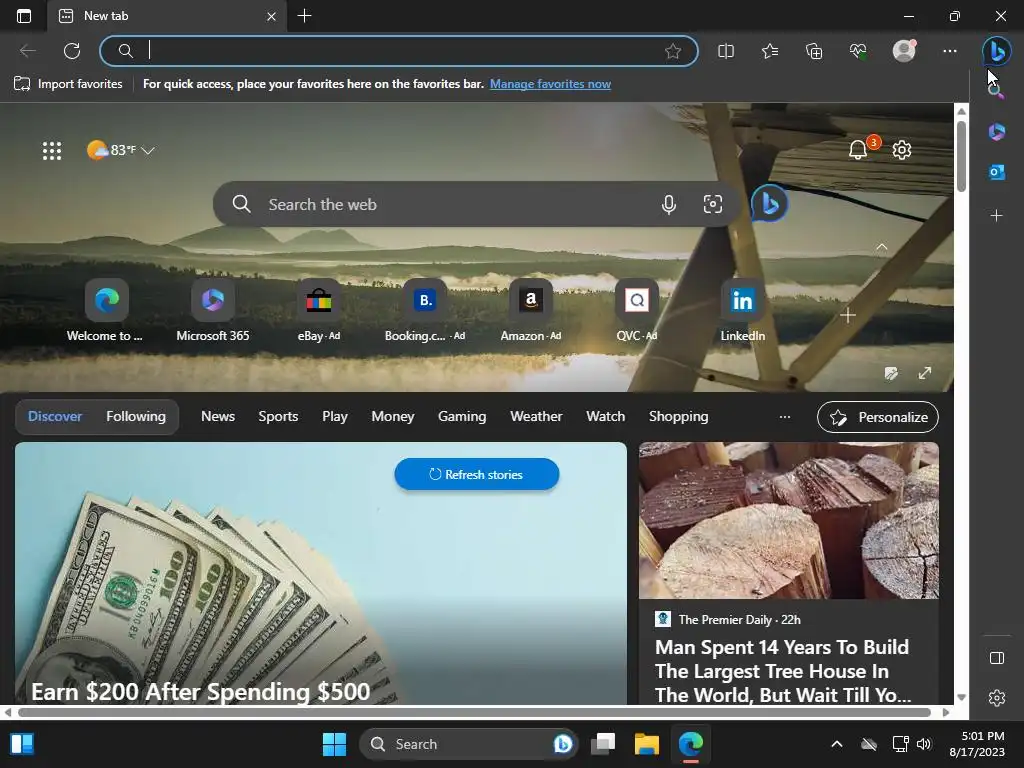Expand the 83°F weather dropdown

tap(121, 150)
